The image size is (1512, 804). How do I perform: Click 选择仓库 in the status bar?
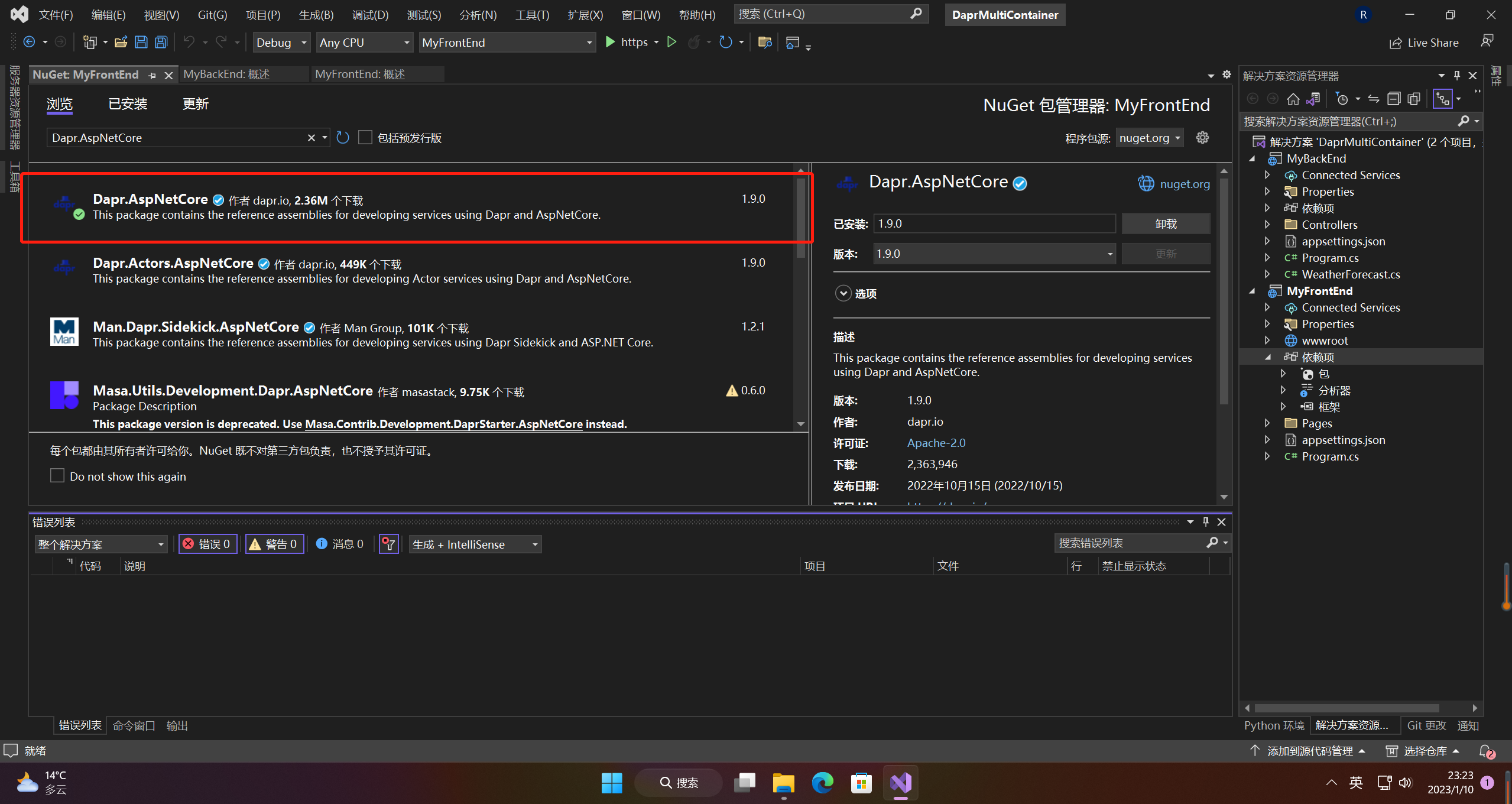click(1425, 751)
